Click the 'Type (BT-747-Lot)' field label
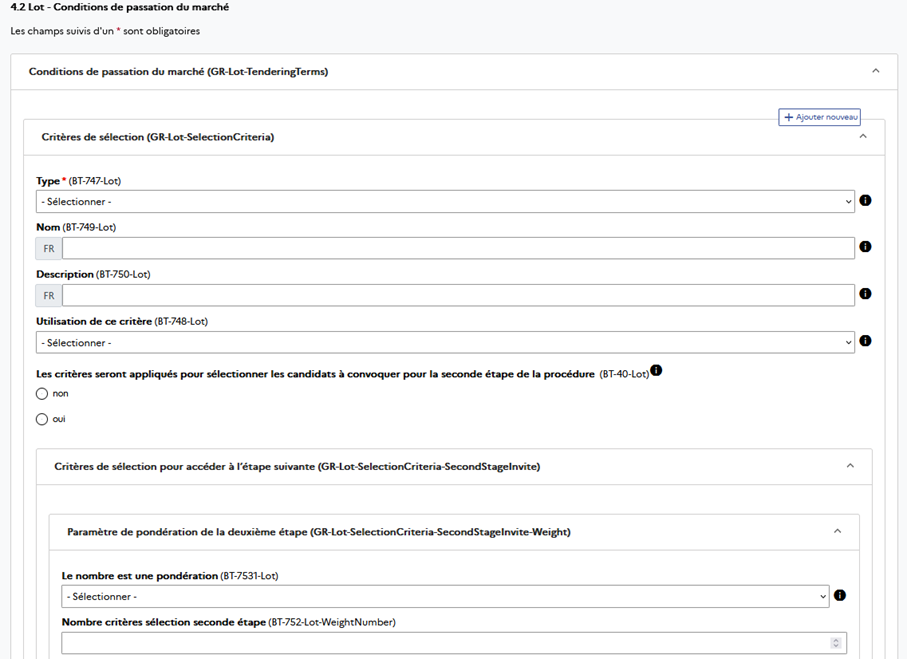The height and width of the screenshot is (659, 907). 79,181
